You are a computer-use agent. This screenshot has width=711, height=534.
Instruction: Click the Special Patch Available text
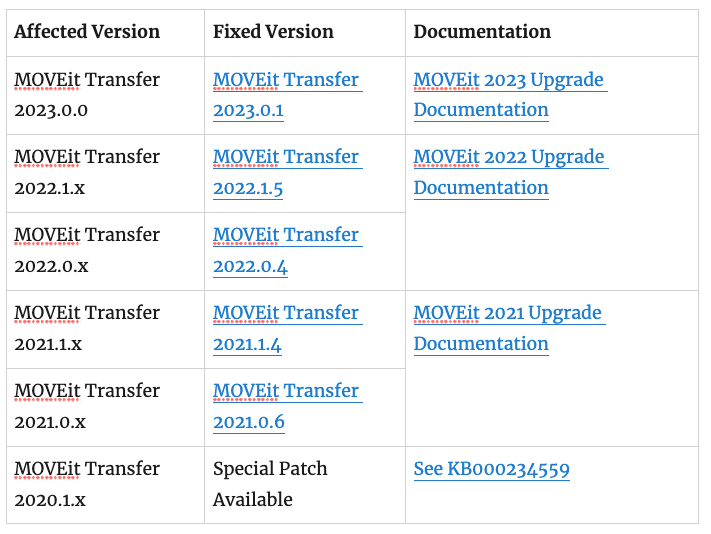pos(270,484)
